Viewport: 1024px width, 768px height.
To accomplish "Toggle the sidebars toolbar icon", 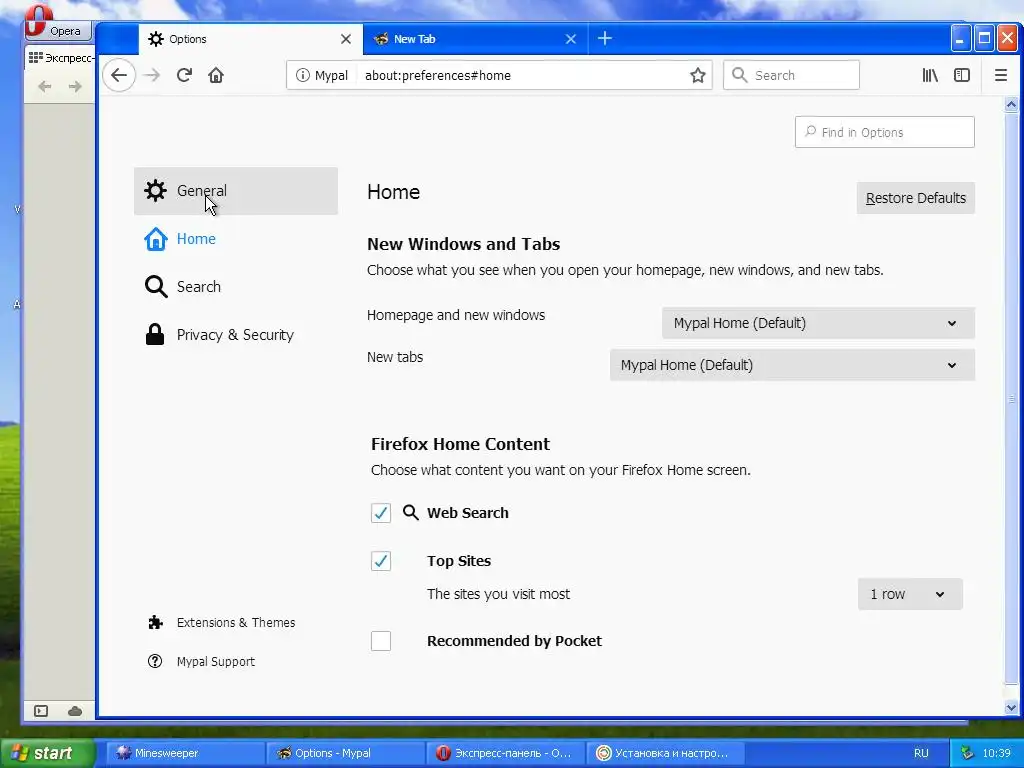I will [962, 75].
